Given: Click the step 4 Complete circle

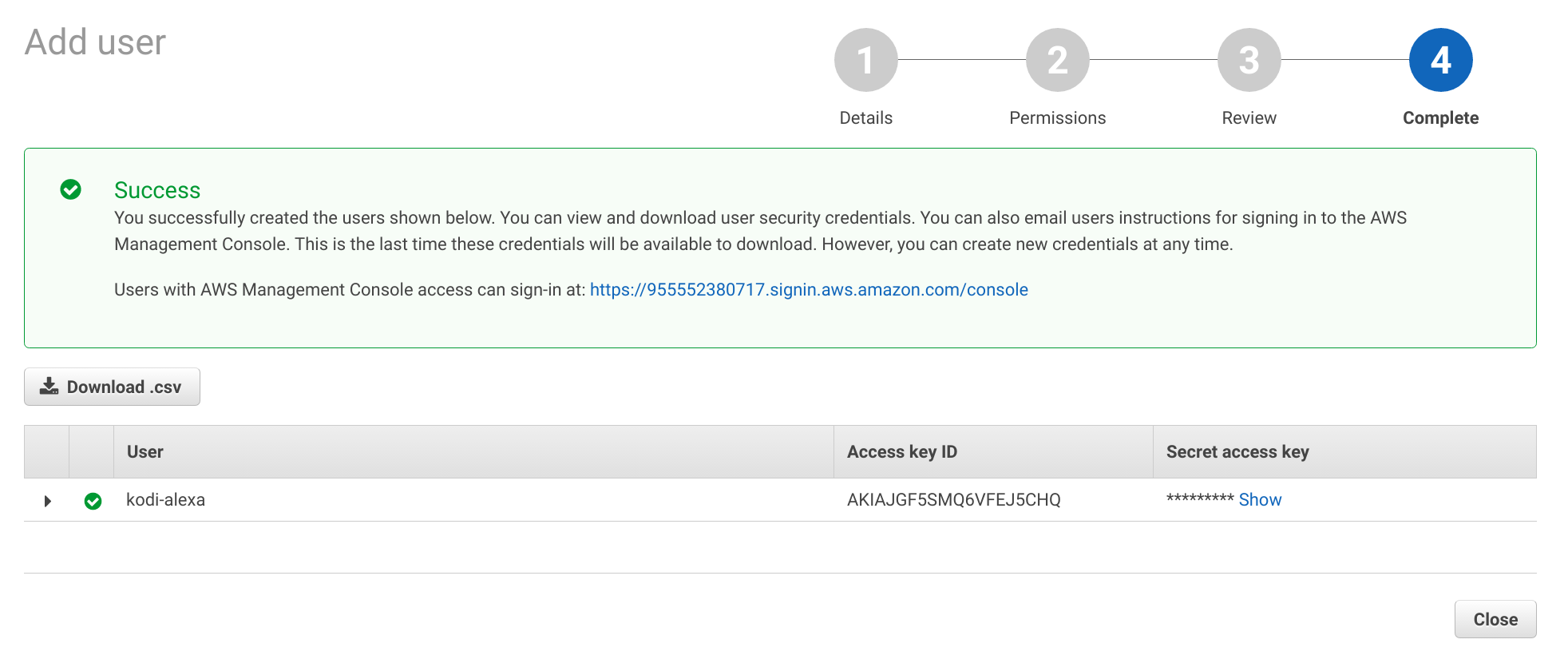Looking at the screenshot, I should tap(1440, 60).
